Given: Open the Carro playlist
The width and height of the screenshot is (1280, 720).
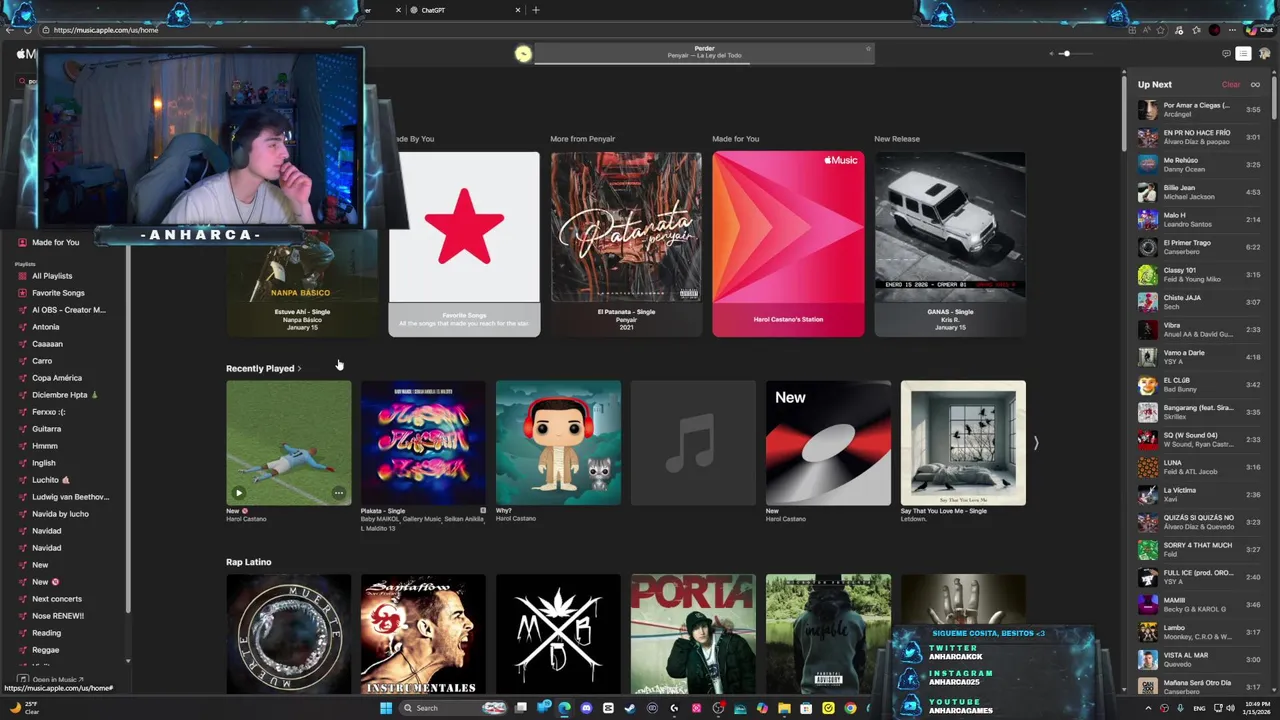Looking at the screenshot, I should 42,361.
